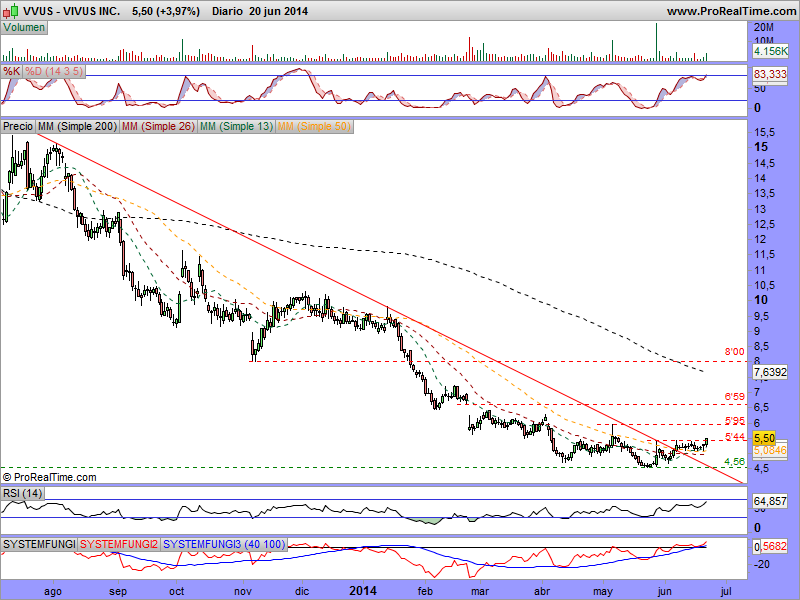Click the mar month marker on time axis
The height and width of the screenshot is (600, 800).
pos(480,591)
